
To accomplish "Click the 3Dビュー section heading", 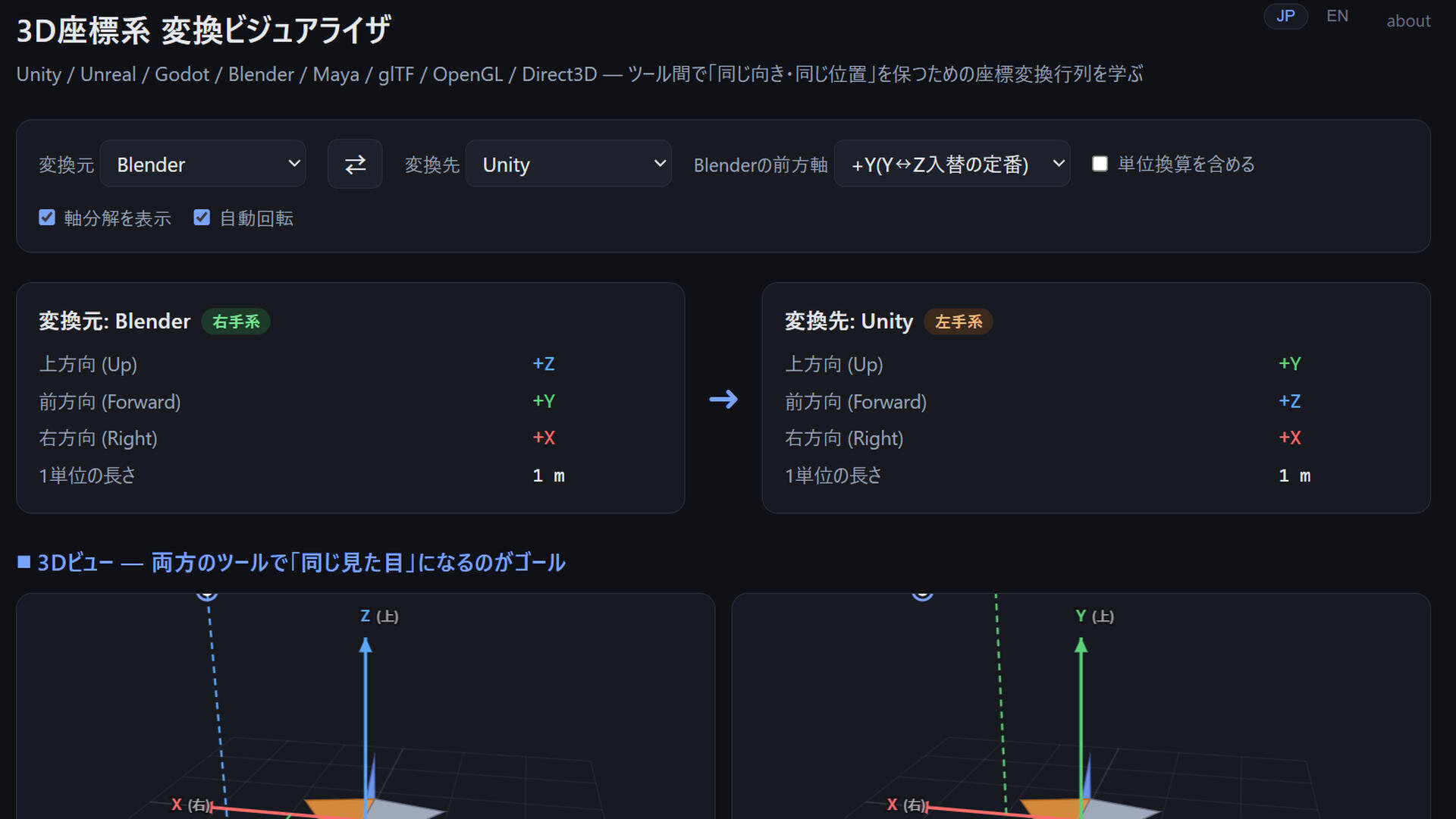I will pyautogui.click(x=291, y=563).
